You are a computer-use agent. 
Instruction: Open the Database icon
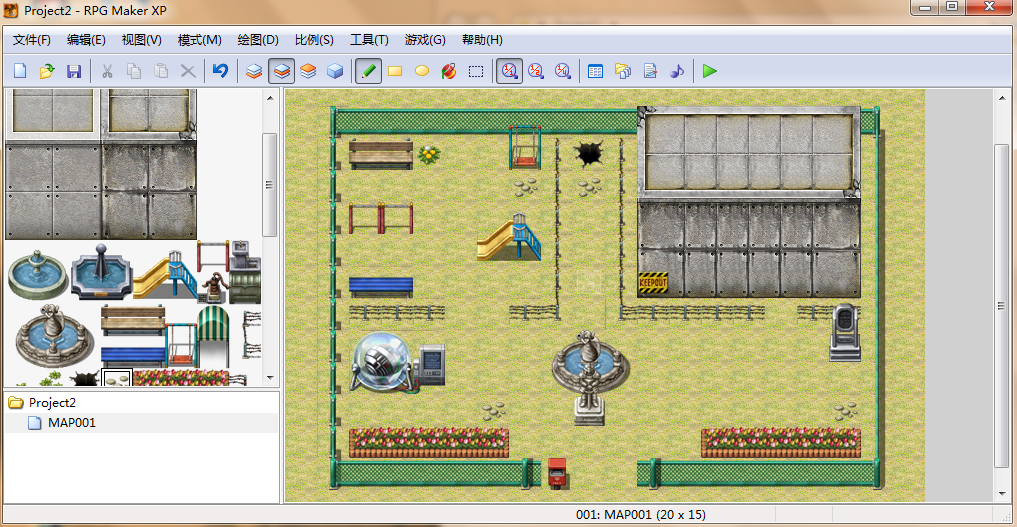[595, 71]
